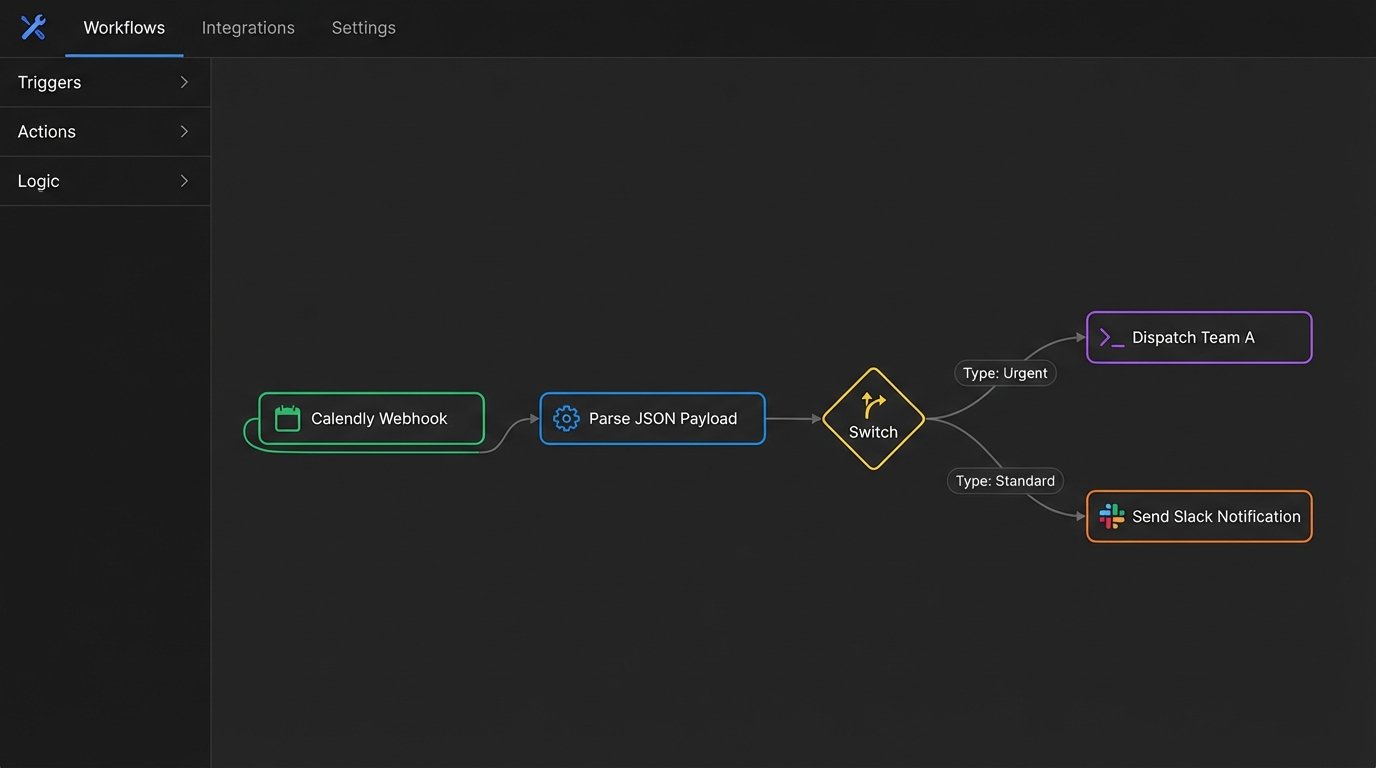
Task: Click the terminal prompt icon on Dispatch node
Action: point(1111,338)
